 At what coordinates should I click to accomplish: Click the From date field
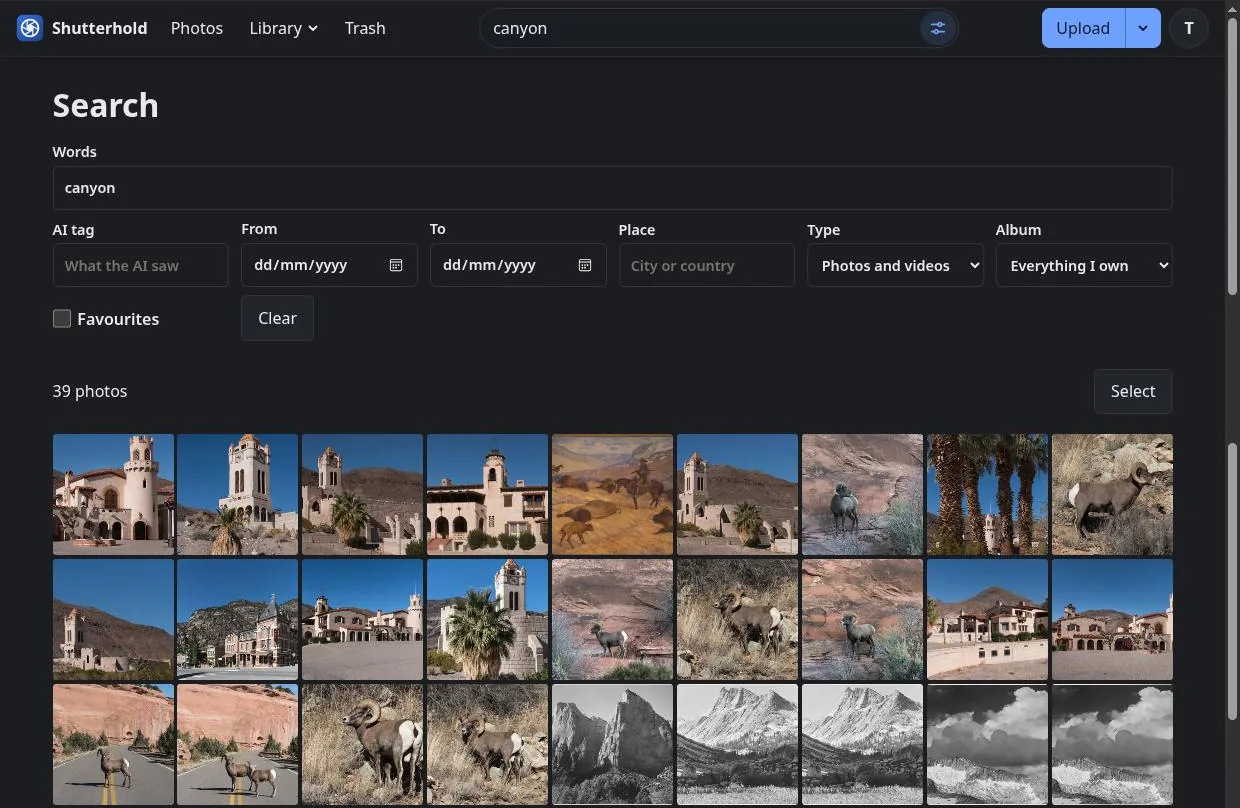point(329,265)
